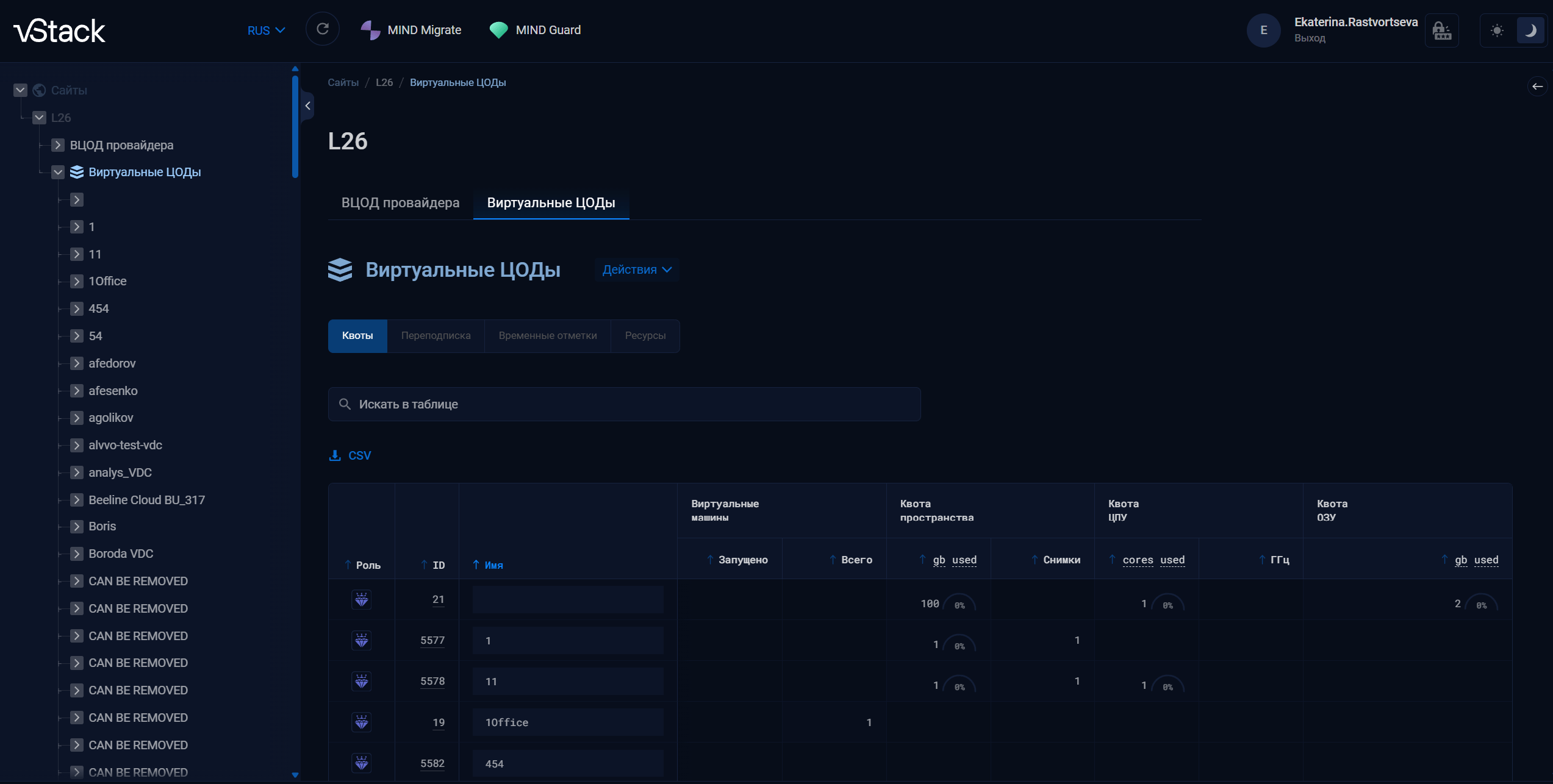The image size is (1553, 784).
Task: Open the Действия actions dropdown
Action: [x=637, y=269]
